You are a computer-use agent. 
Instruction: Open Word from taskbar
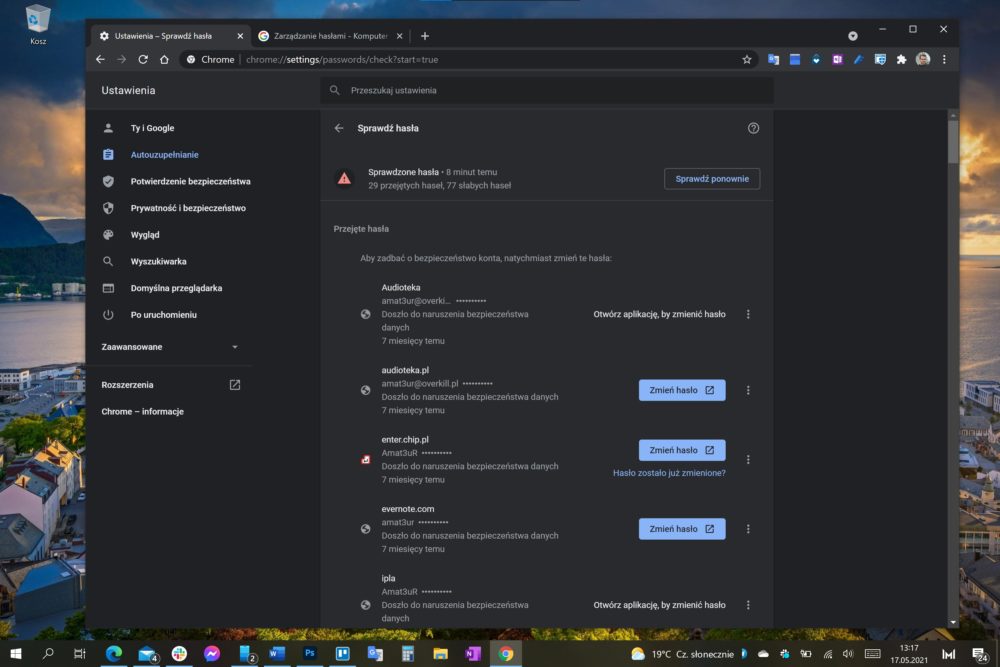(277, 654)
